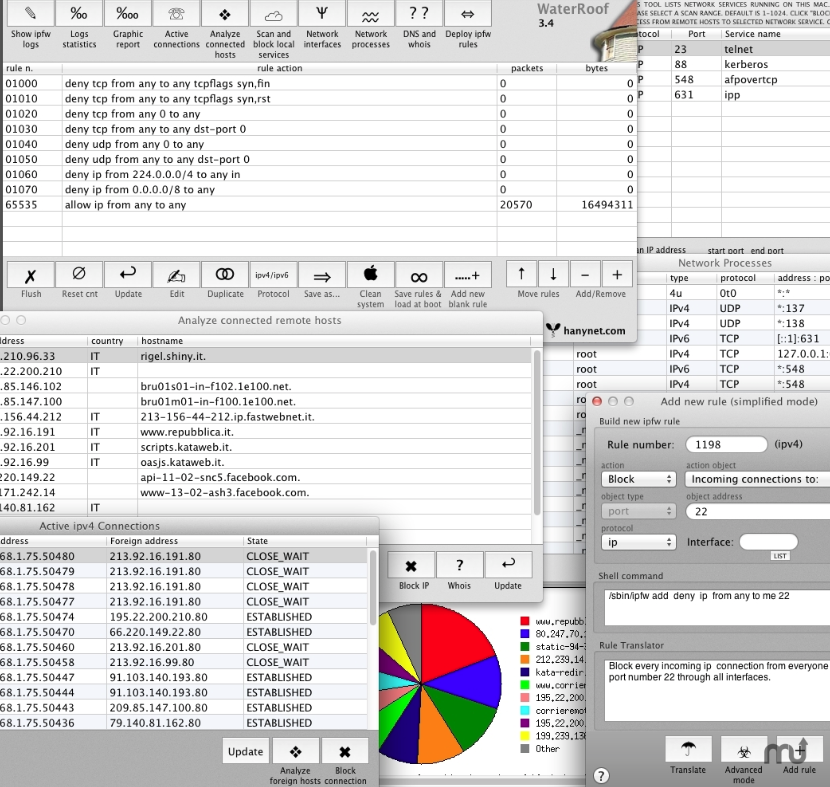This screenshot has width=830, height=787.
Task: Switch ipv4/ipv6 Protocol
Action: pyautogui.click(x=274, y=275)
